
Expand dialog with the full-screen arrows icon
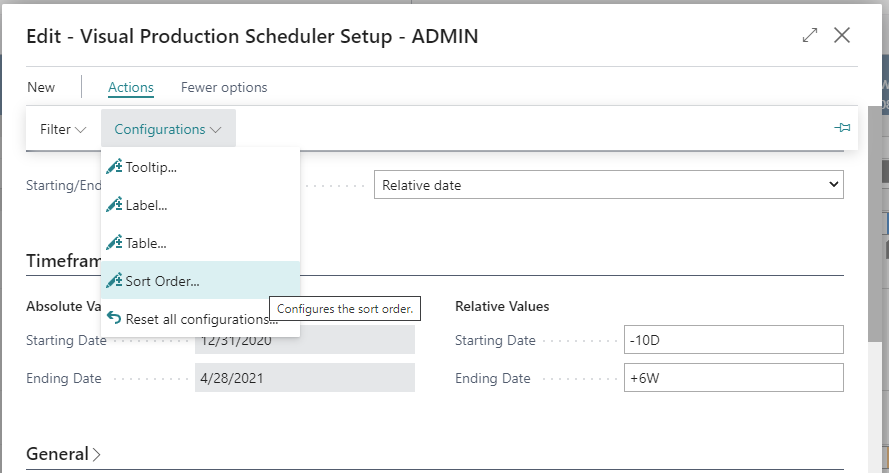coord(810,35)
